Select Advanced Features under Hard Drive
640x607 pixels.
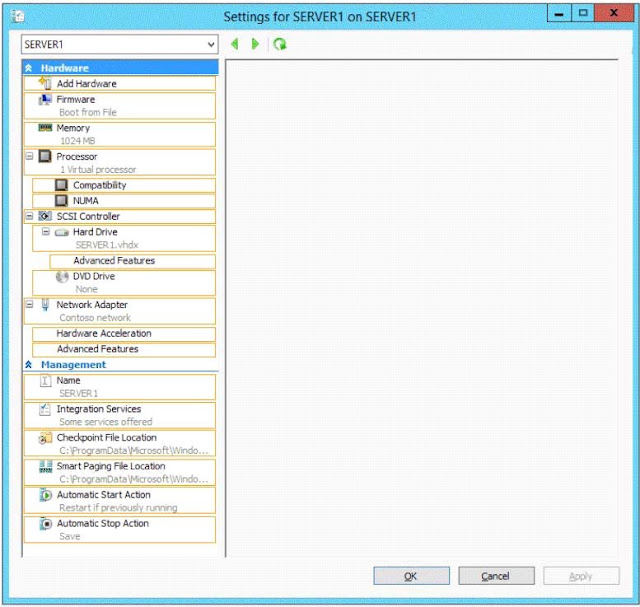pos(132,261)
